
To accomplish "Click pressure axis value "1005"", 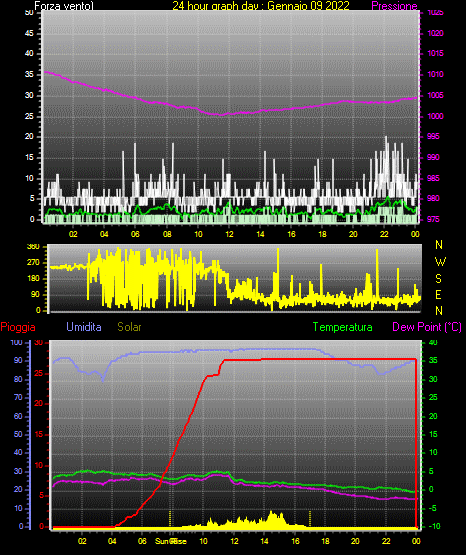I will pyautogui.click(x=435, y=95).
